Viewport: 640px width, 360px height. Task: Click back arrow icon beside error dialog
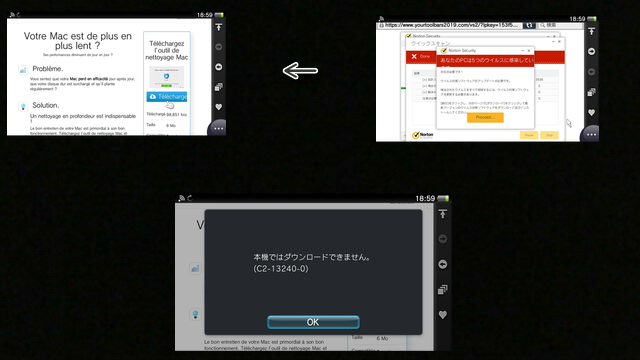click(443, 264)
